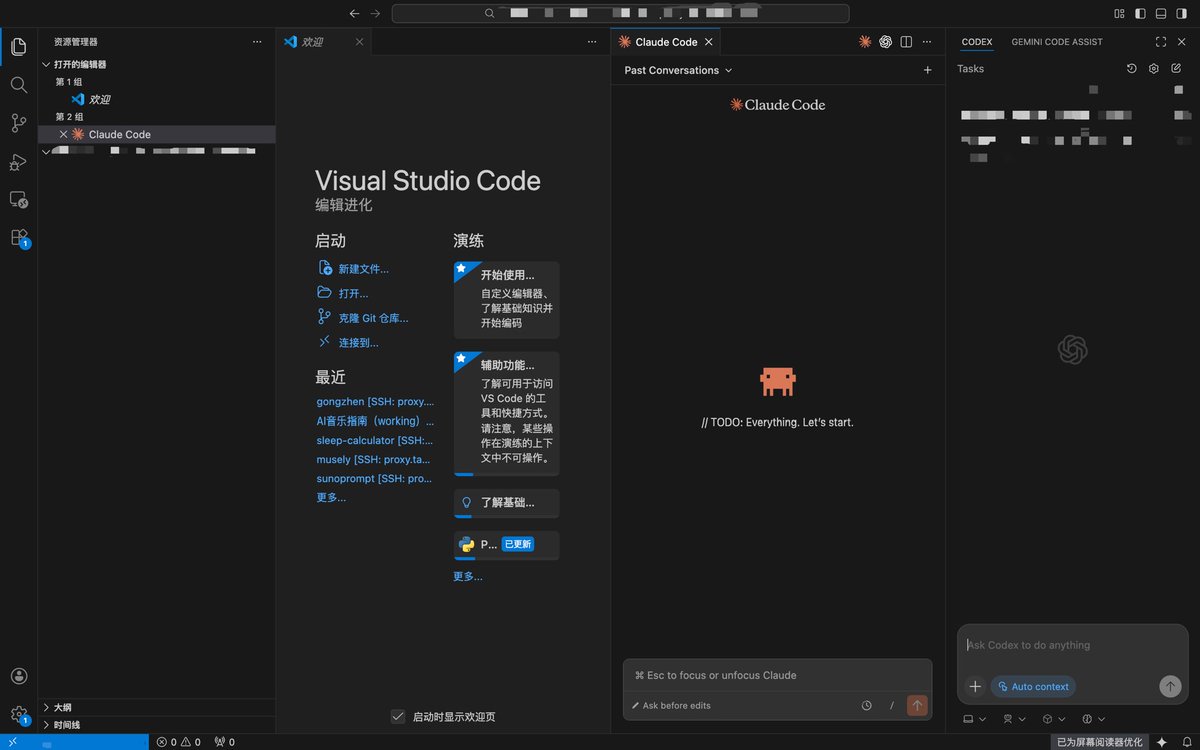Open recent project sleep-calculator
Viewport: 1200px width, 750px height.
(375, 440)
